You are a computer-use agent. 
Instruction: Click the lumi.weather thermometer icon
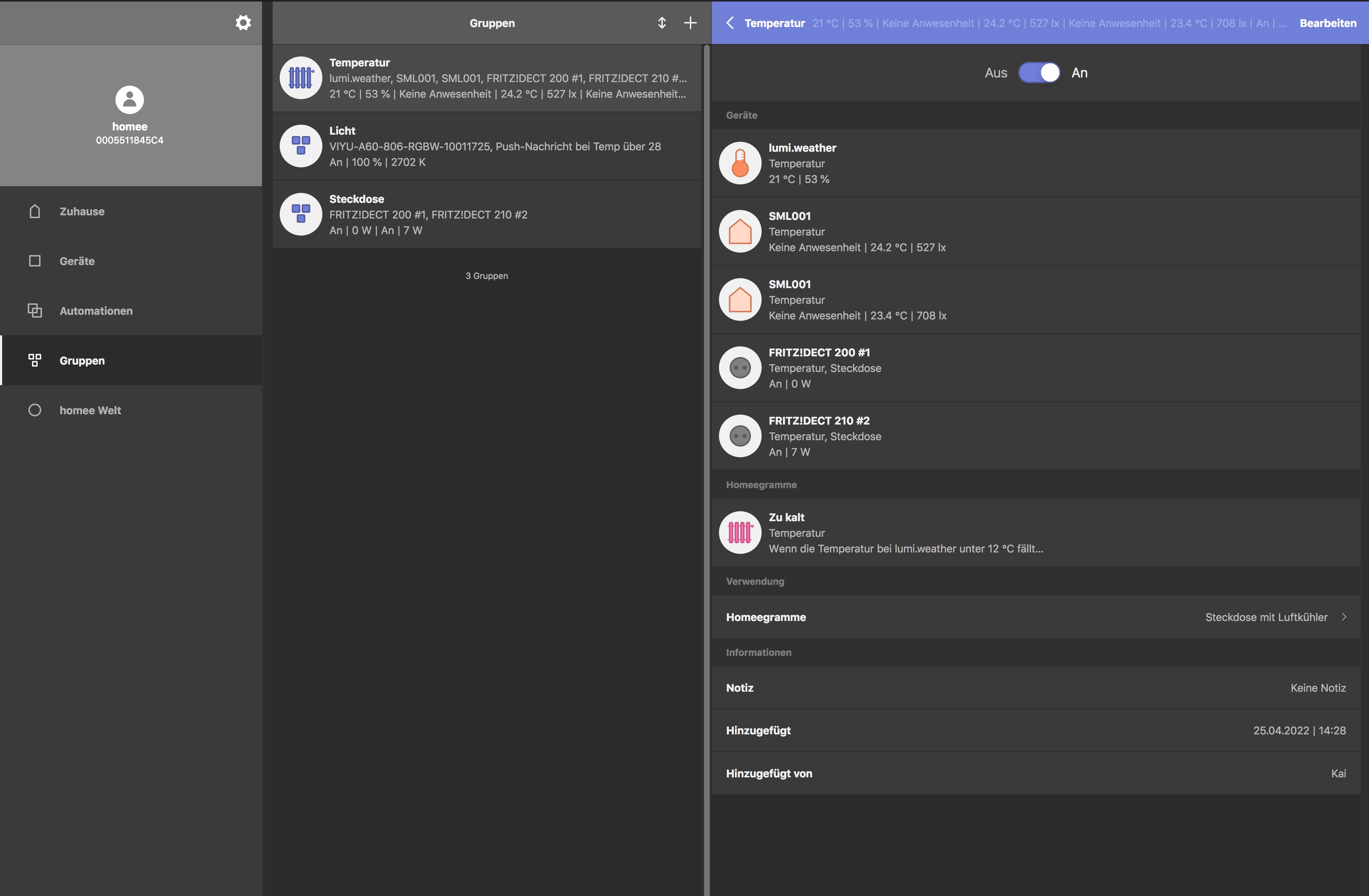[740, 163]
